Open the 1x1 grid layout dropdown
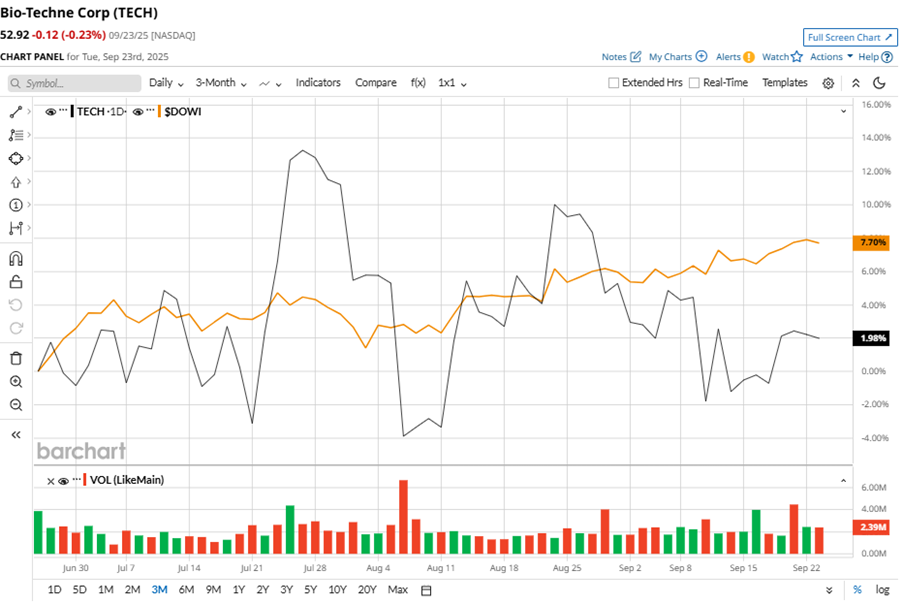The width and height of the screenshot is (902, 604). pyautogui.click(x=452, y=83)
